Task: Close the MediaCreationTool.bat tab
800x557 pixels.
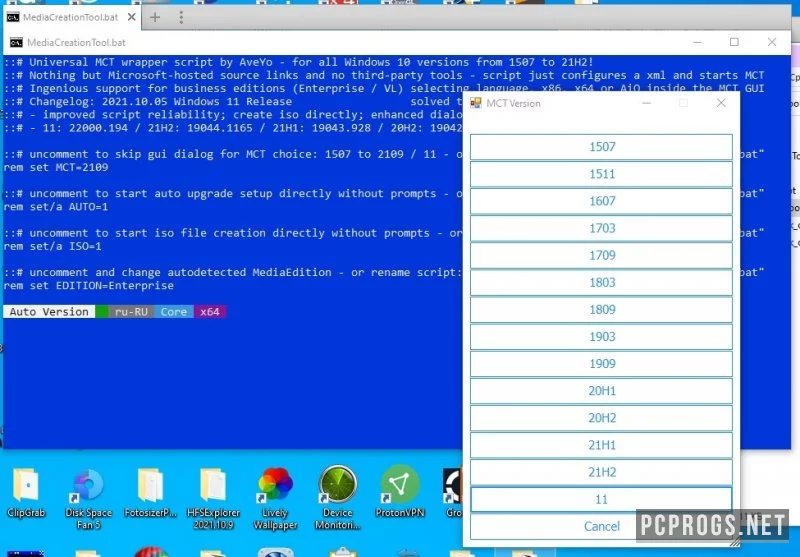Action: pyautogui.click(x=131, y=17)
